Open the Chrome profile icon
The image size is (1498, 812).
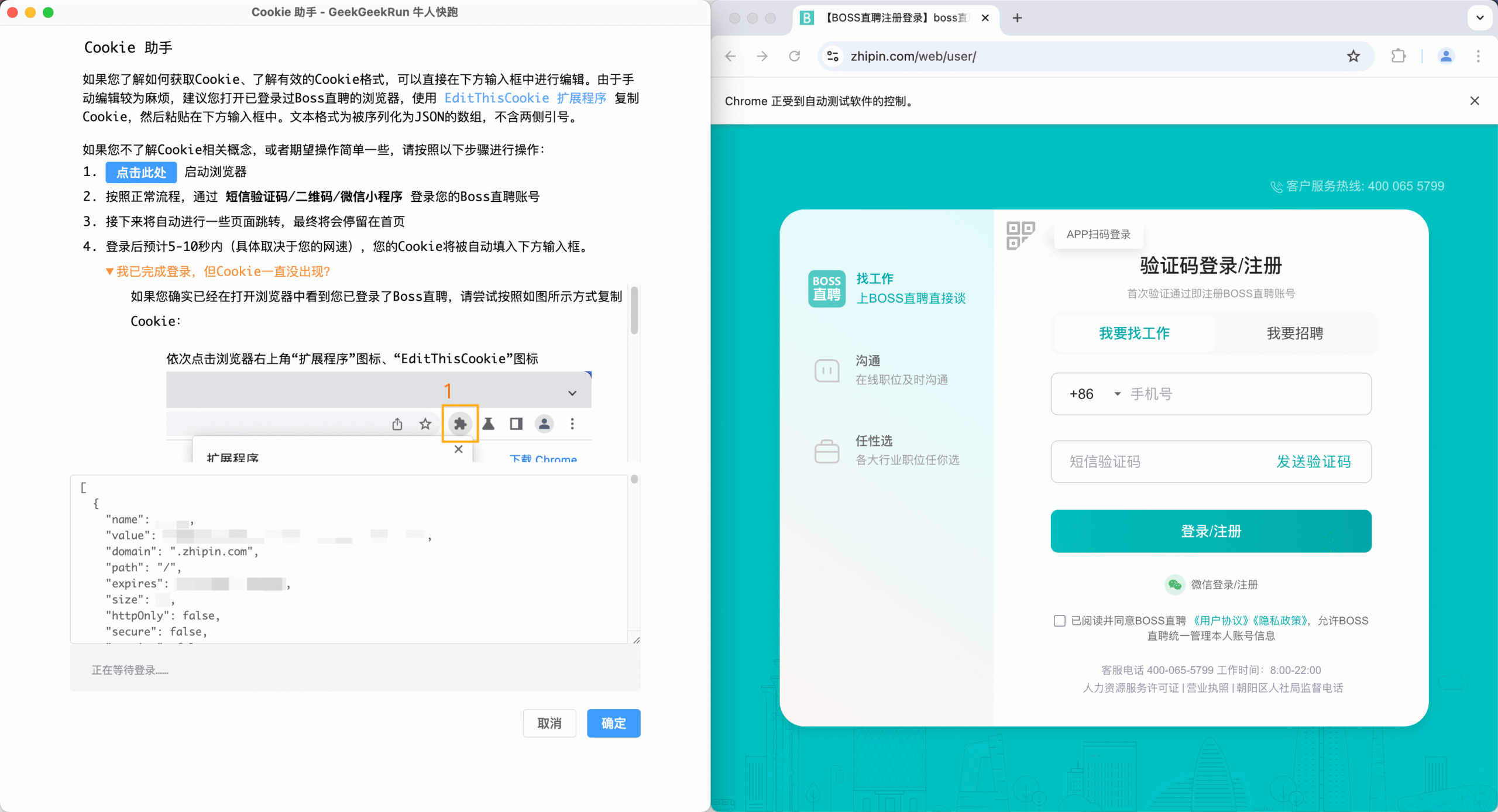click(1445, 56)
